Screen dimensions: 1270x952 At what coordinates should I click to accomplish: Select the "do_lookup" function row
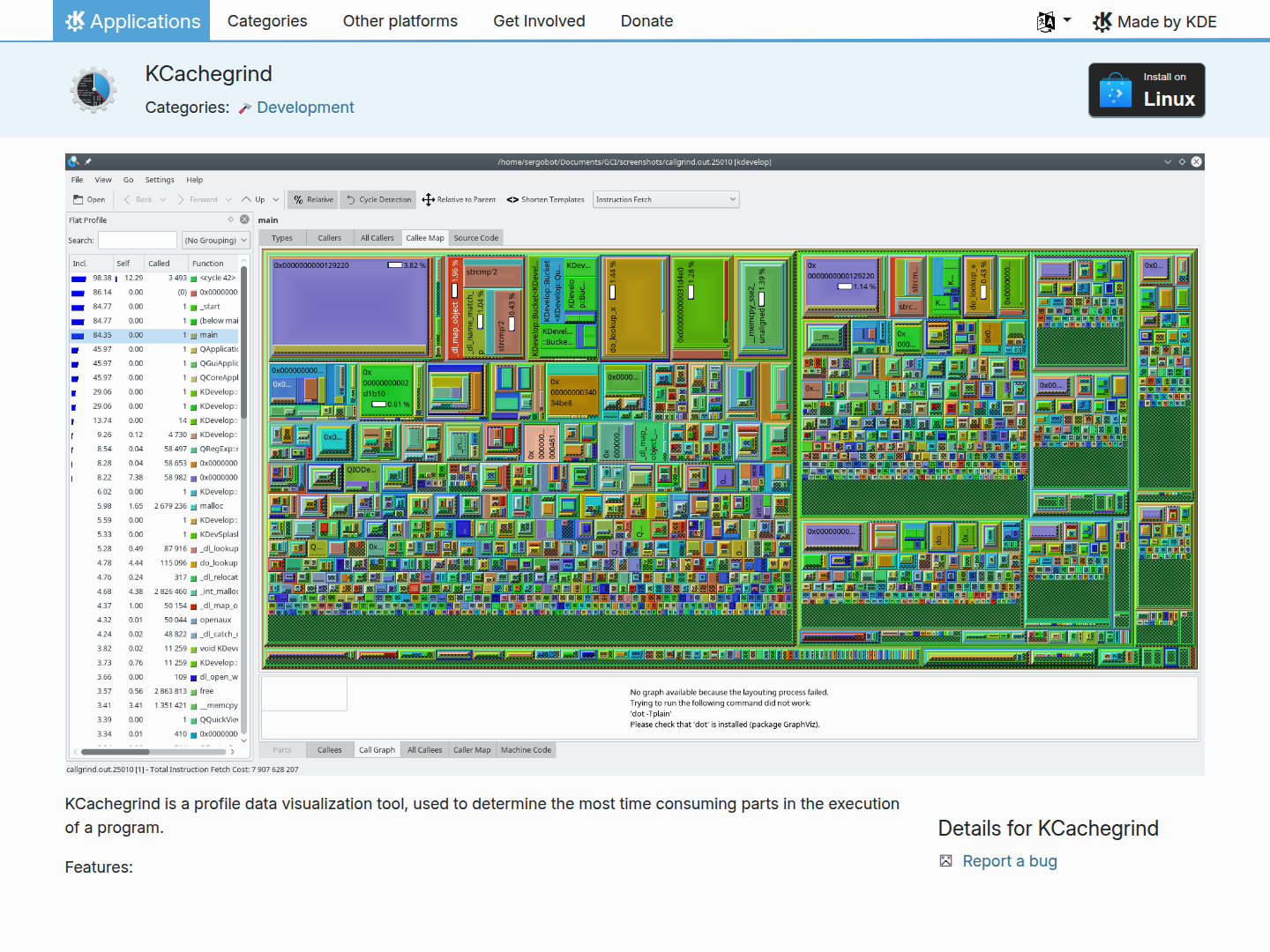pyautogui.click(x=154, y=563)
